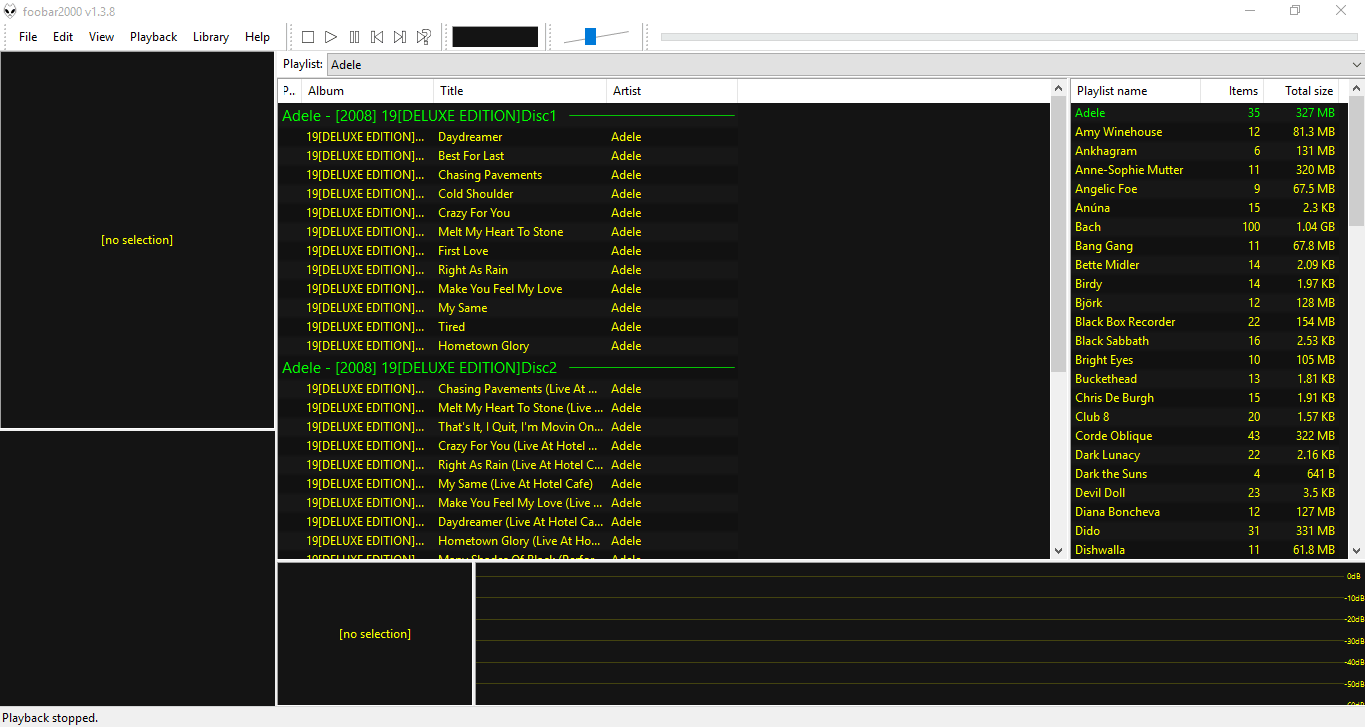Open the File menu
Screen dimensions: 1365x727
pos(28,37)
